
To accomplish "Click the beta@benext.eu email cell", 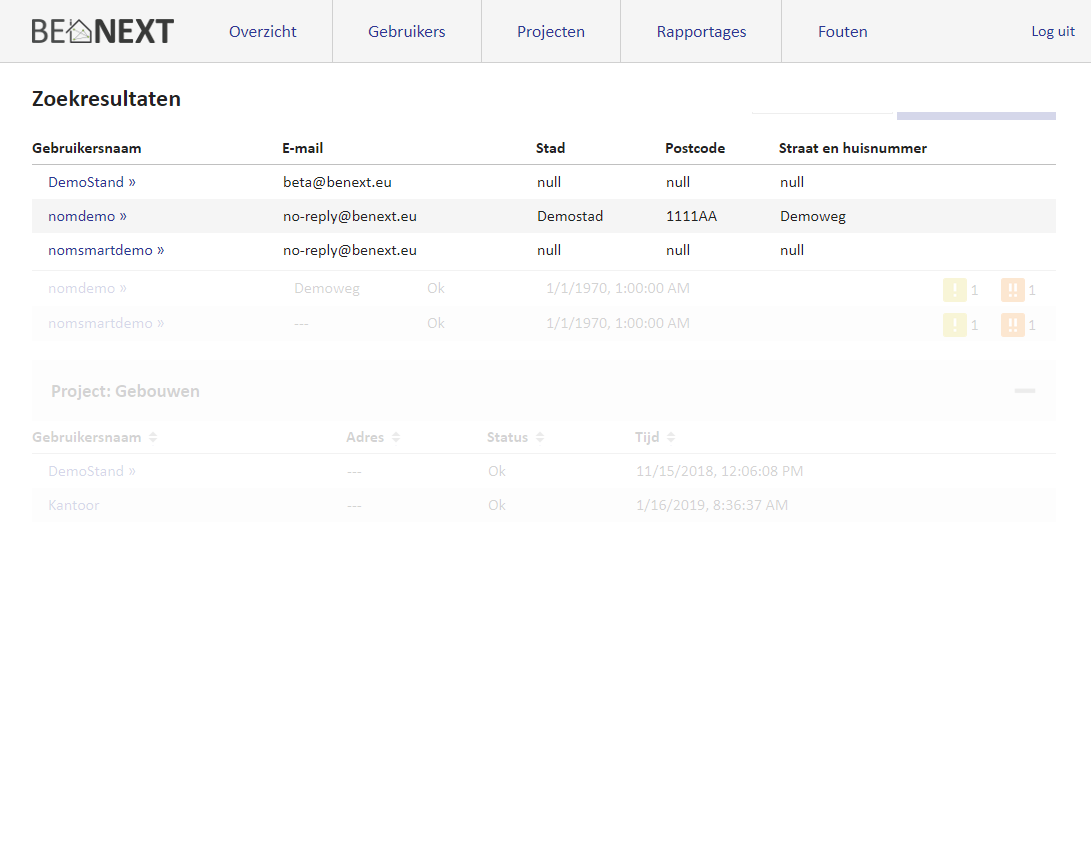I will [x=337, y=182].
